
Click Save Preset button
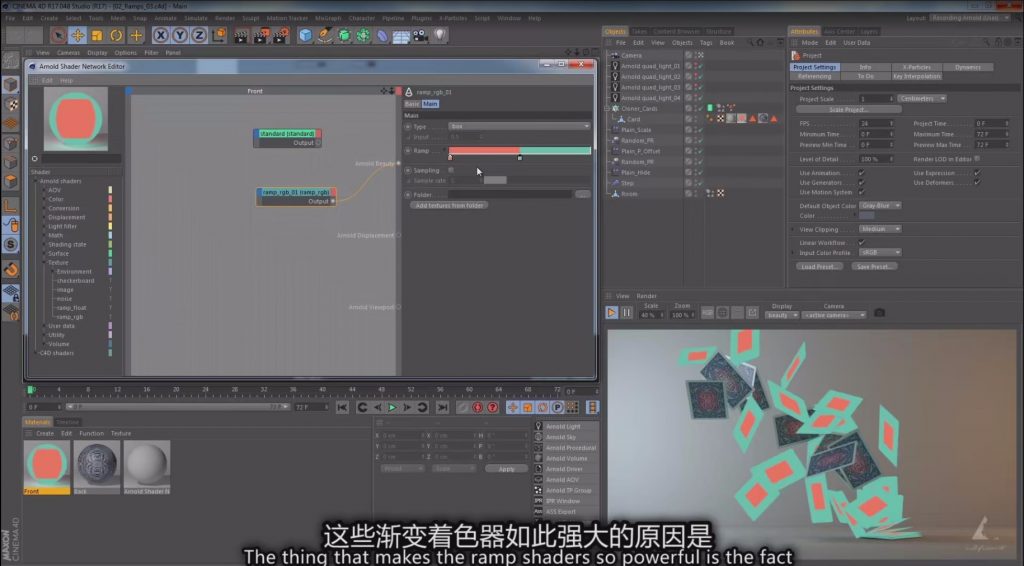874,267
